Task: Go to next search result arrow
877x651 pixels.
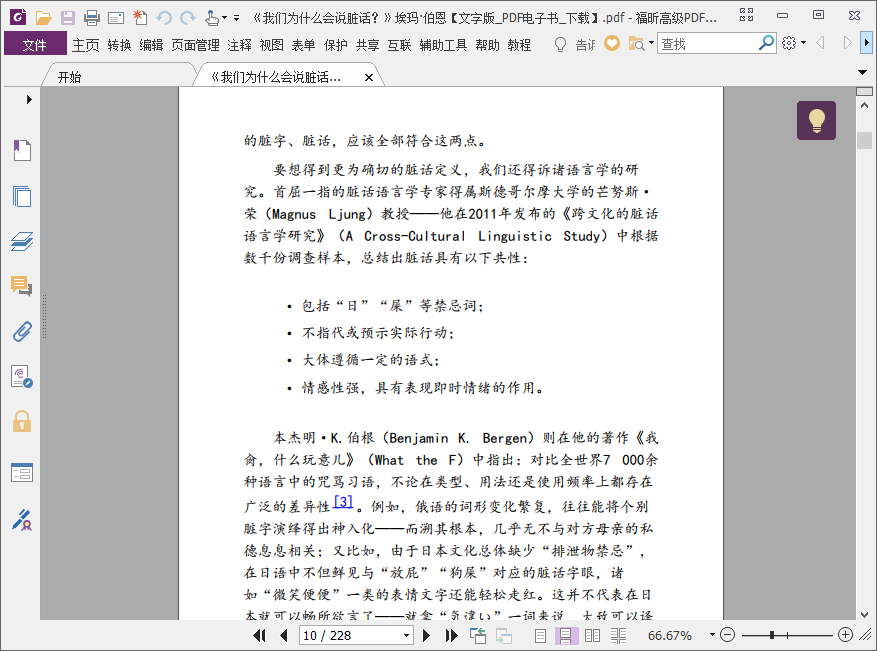Action: [847, 43]
